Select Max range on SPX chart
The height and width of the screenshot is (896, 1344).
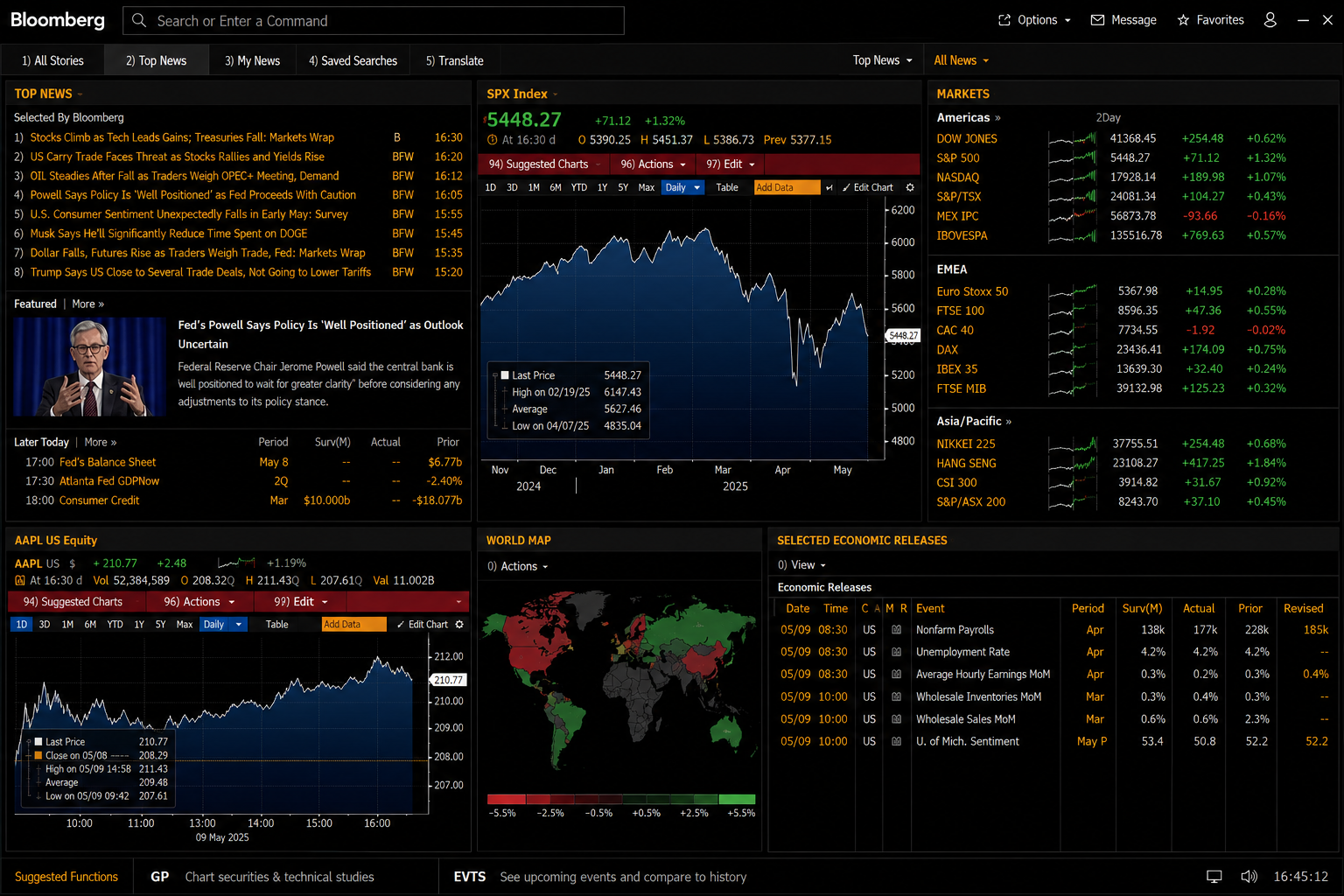647,187
